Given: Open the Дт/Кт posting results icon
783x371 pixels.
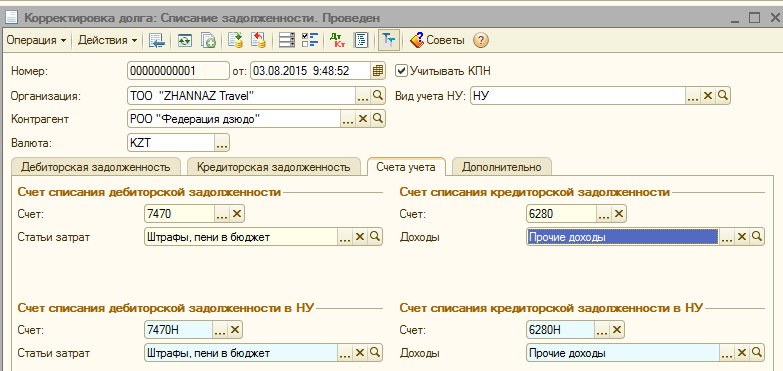Looking at the screenshot, I should (x=338, y=40).
